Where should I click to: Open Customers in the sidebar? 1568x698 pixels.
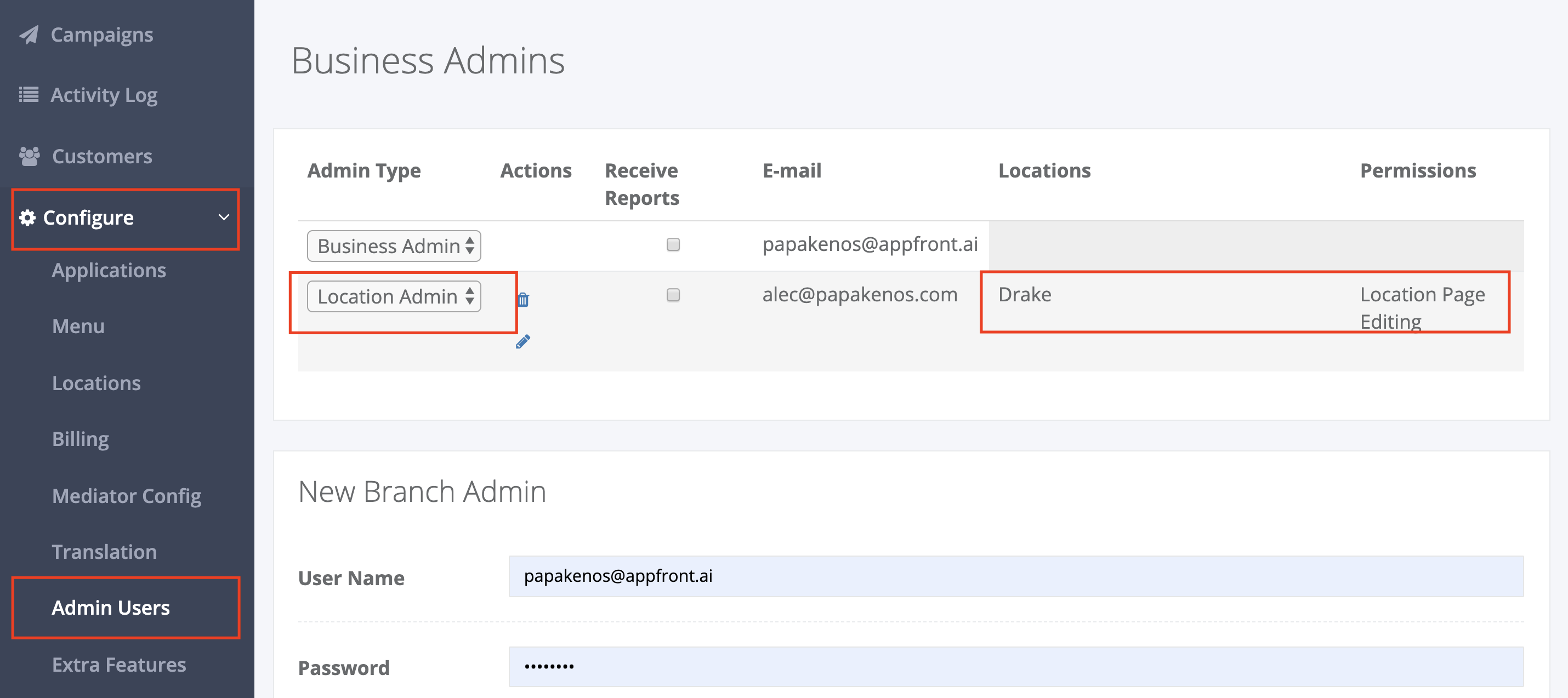pos(103,156)
